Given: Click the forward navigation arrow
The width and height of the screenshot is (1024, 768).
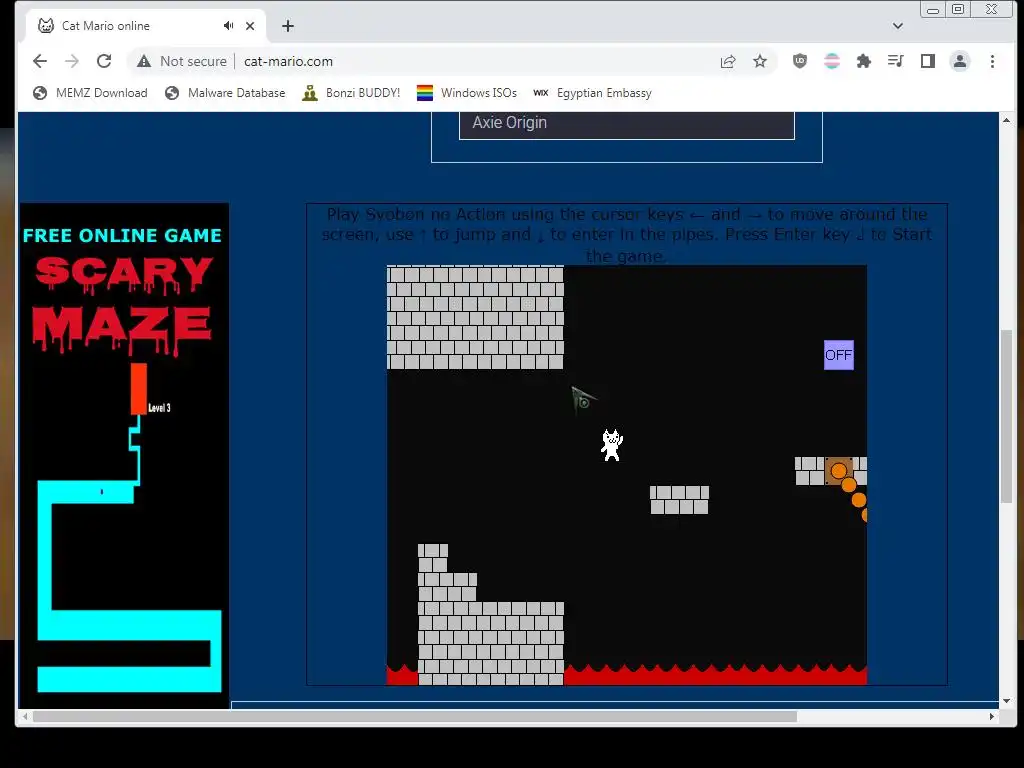Looking at the screenshot, I should (x=72, y=61).
